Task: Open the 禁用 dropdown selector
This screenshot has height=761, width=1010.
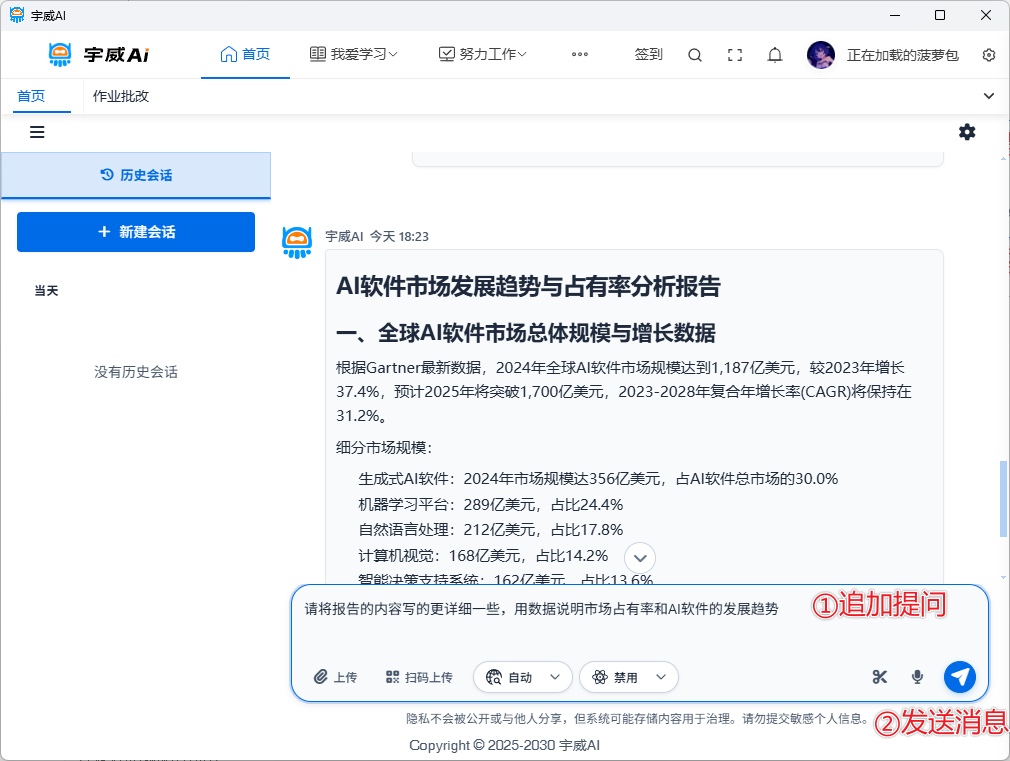Action: [x=629, y=677]
